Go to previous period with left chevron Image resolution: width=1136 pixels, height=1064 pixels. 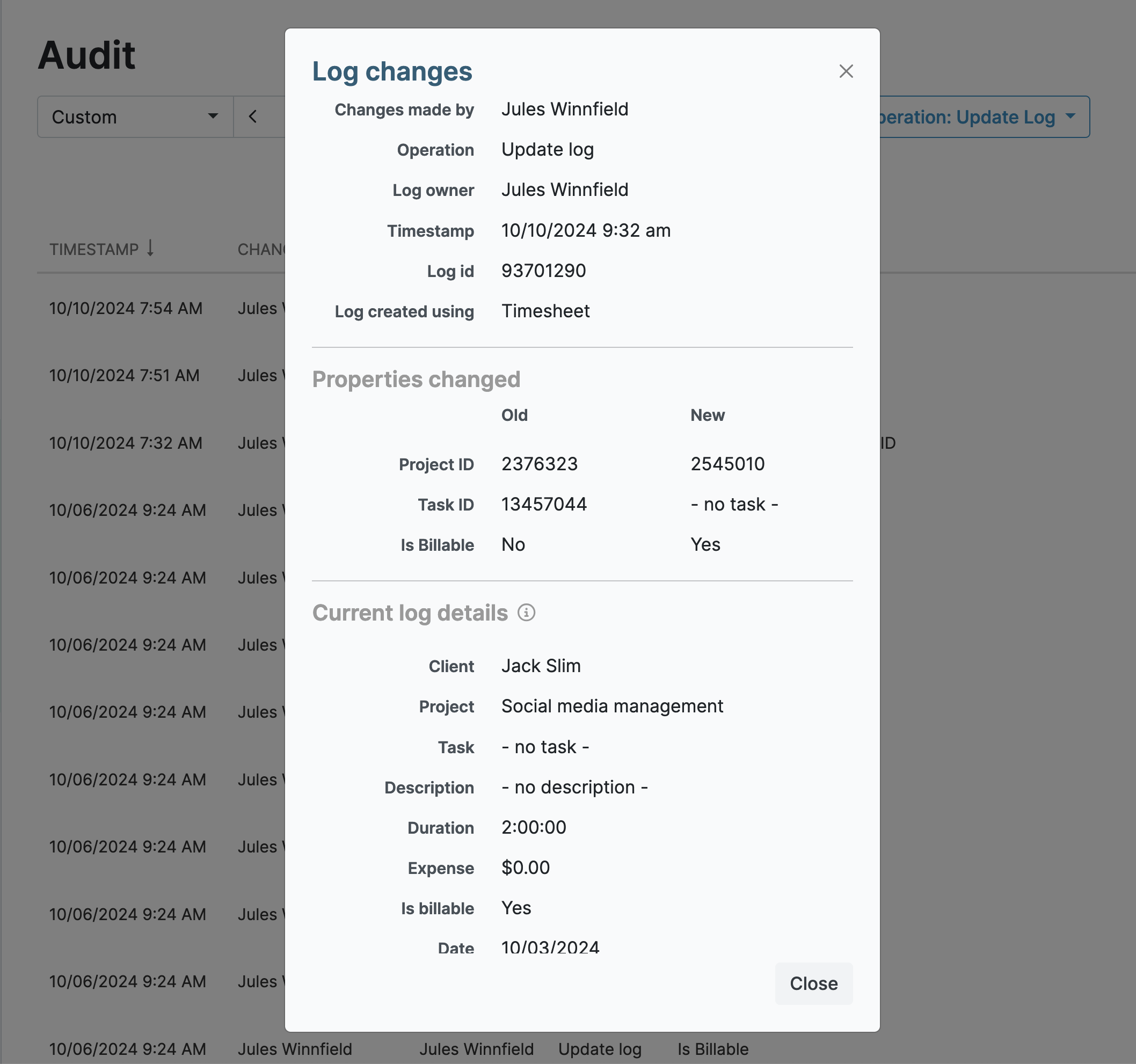(253, 116)
